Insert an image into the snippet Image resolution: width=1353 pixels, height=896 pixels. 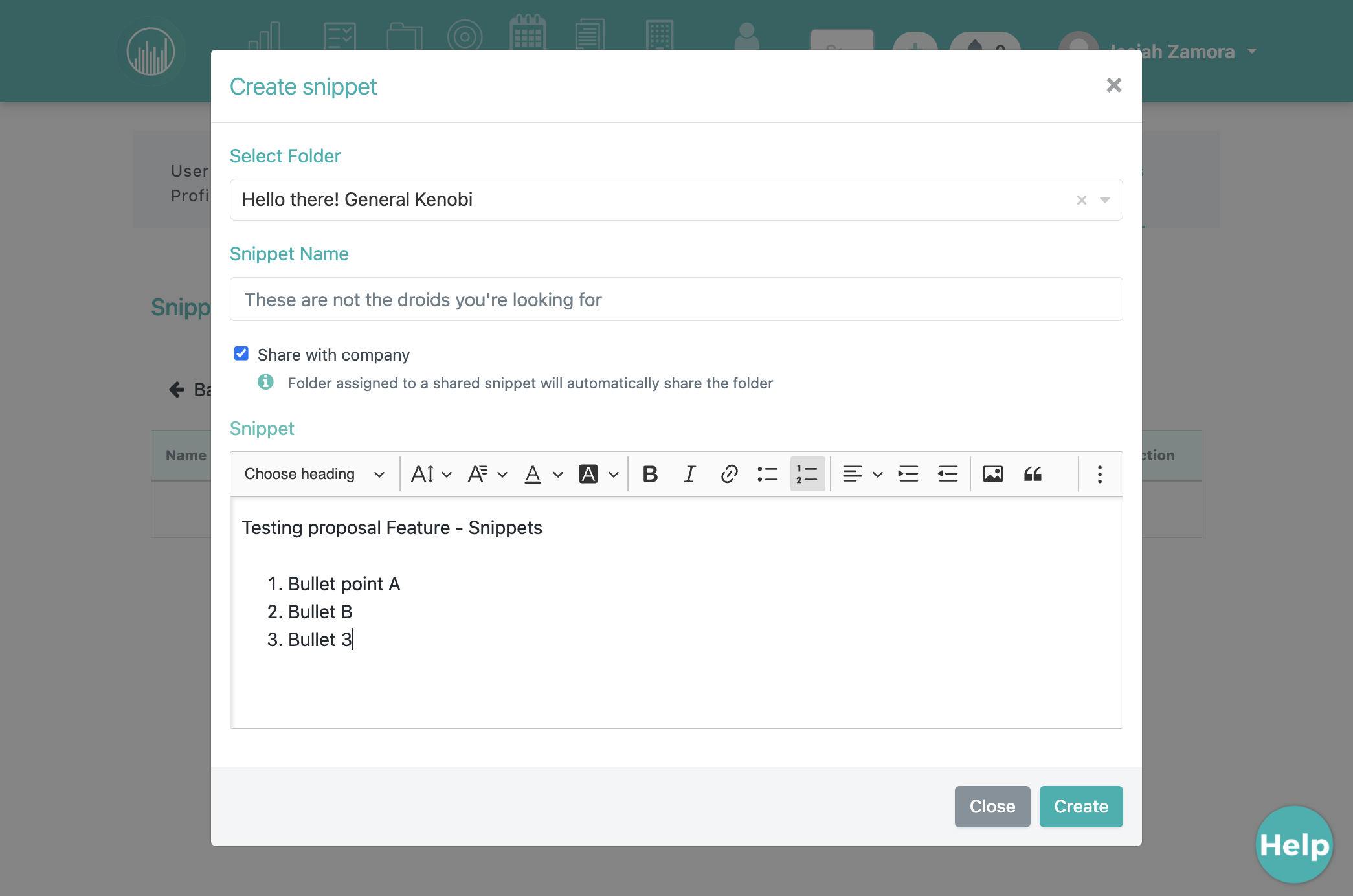pyautogui.click(x=993, y=474)
